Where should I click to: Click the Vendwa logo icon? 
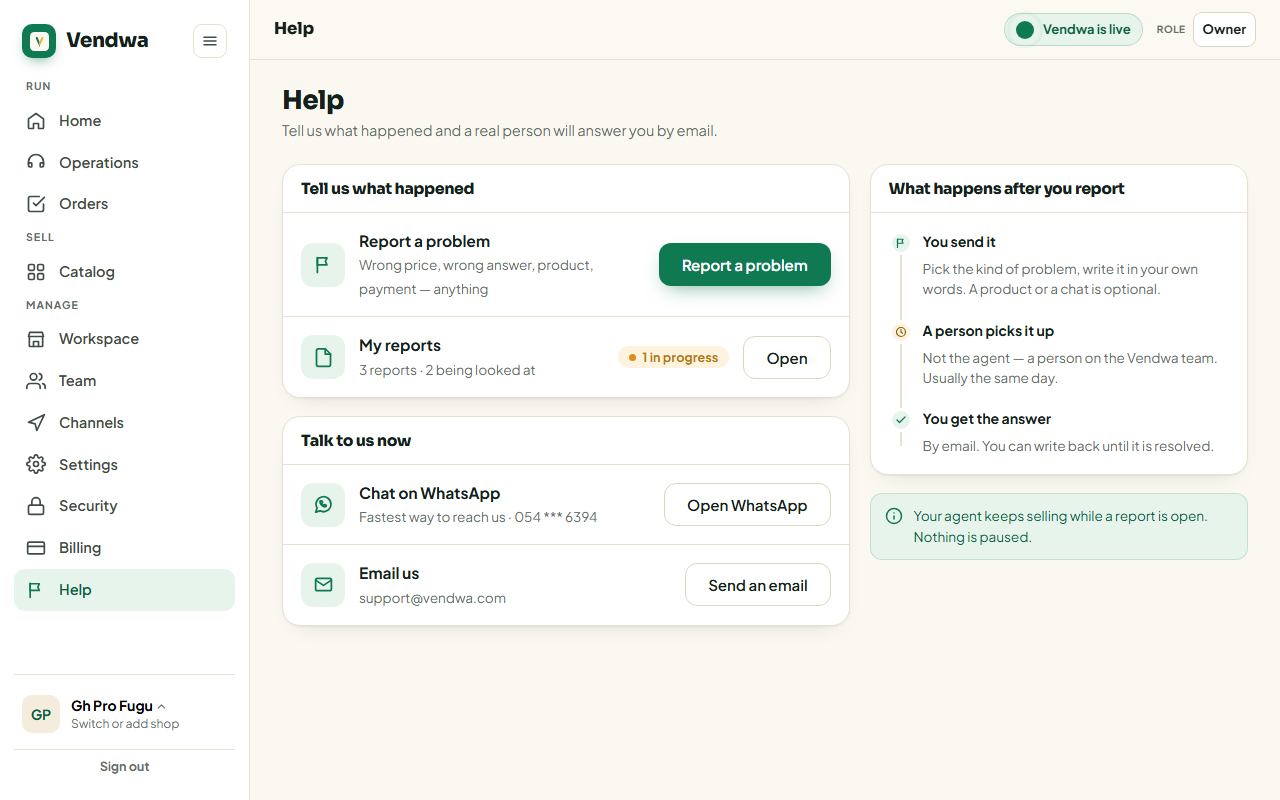[39, 41]
